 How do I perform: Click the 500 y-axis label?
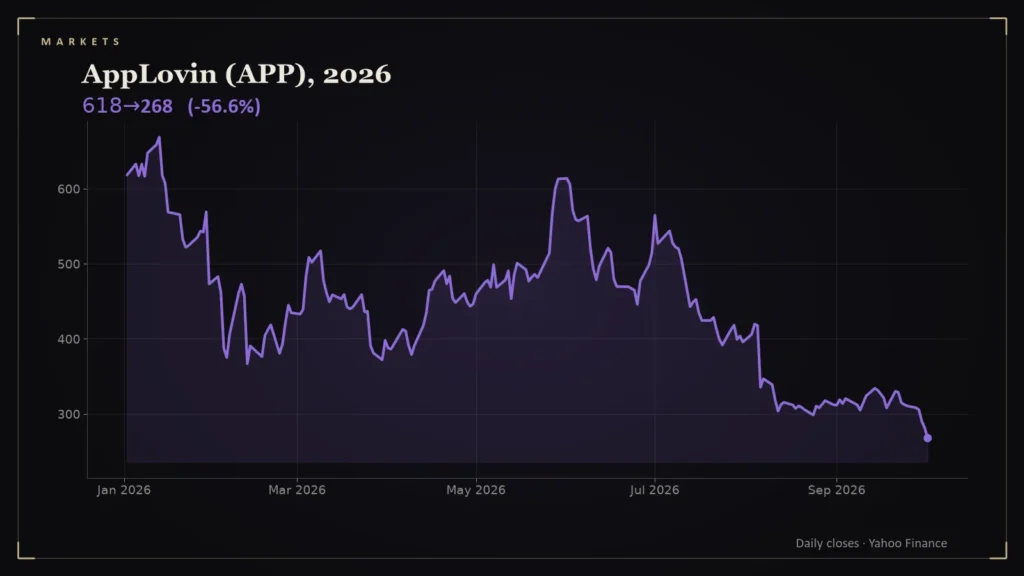tap(69, 264)
